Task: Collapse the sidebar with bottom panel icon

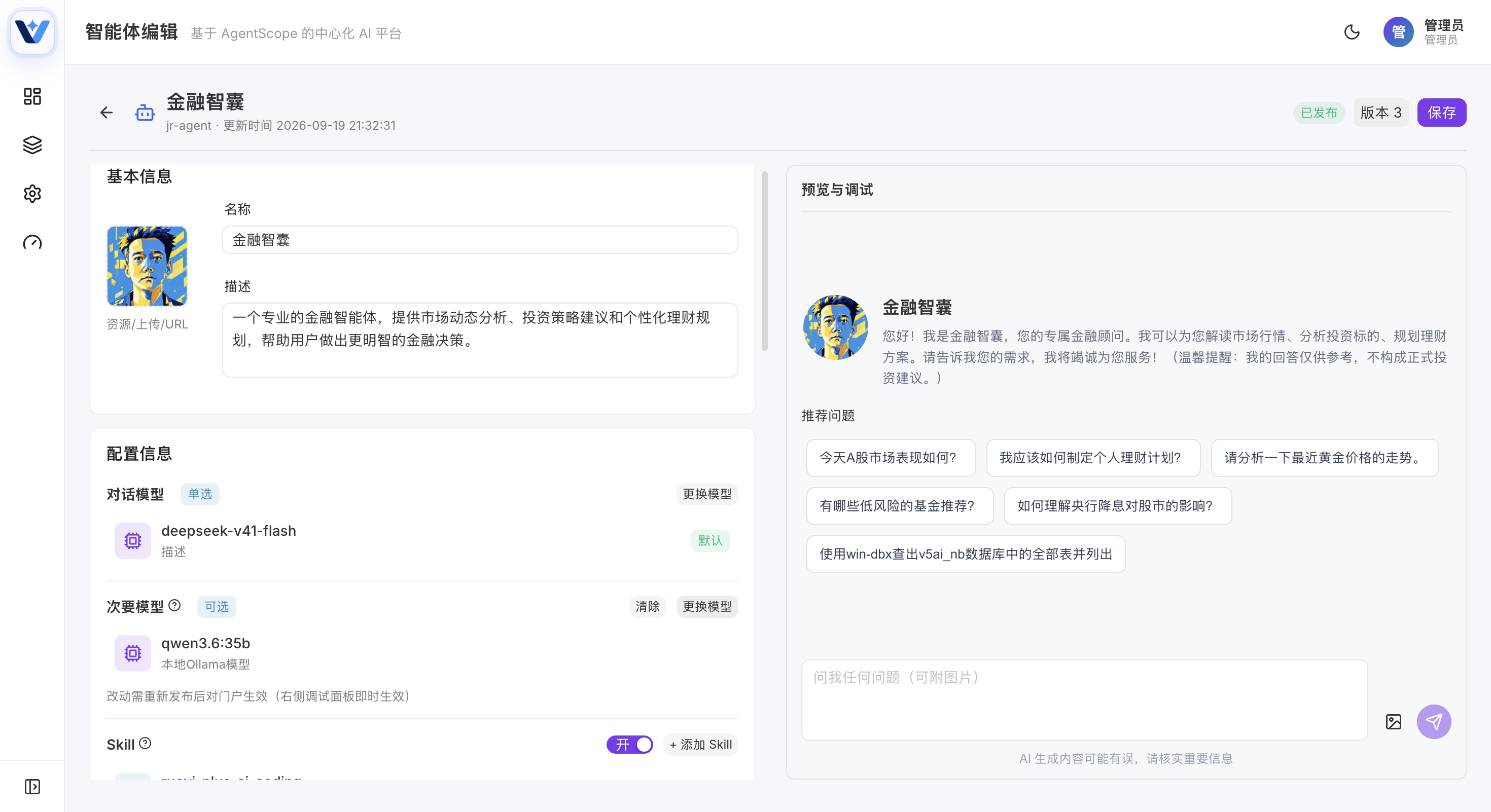Action: [32, 787]
